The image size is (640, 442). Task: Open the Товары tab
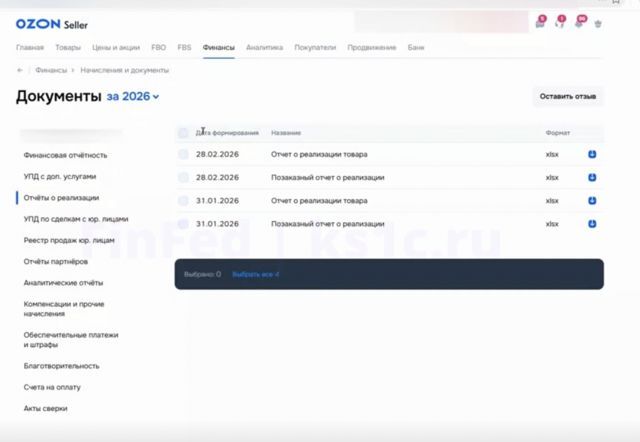point(68,47)
